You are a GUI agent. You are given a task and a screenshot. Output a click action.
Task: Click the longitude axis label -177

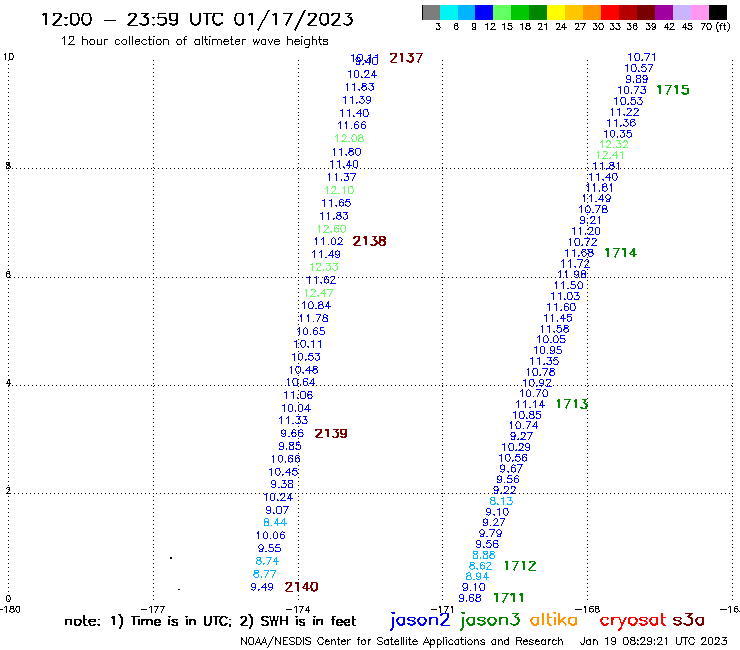tap(153, 609)
